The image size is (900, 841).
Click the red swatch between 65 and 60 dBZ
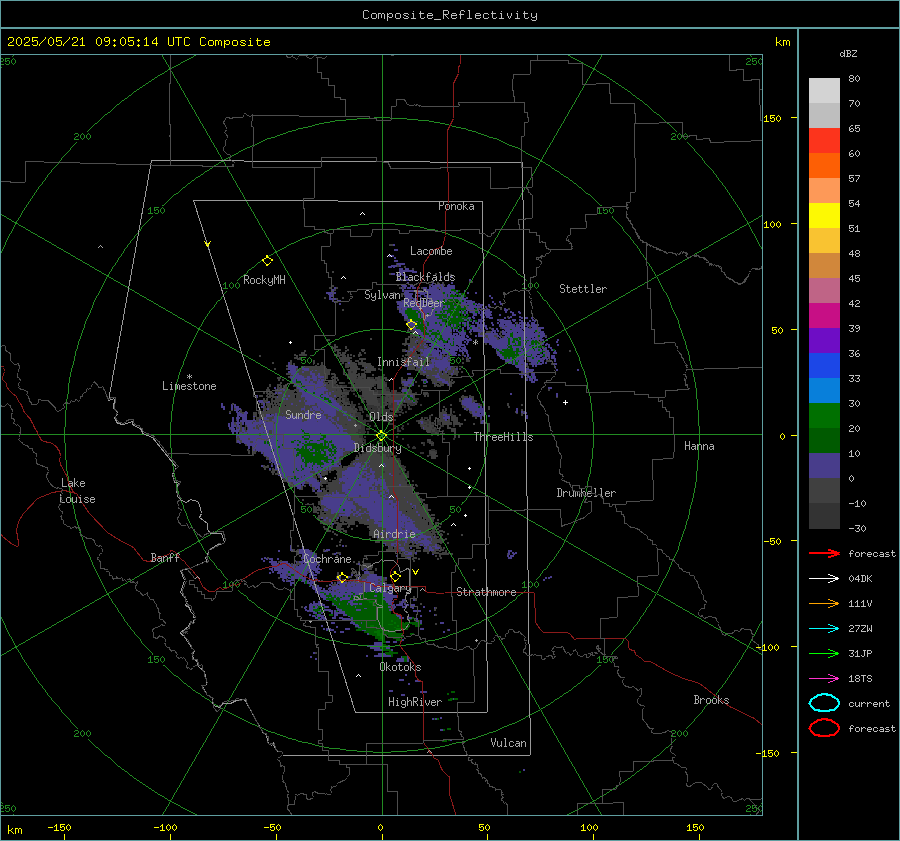824,141
